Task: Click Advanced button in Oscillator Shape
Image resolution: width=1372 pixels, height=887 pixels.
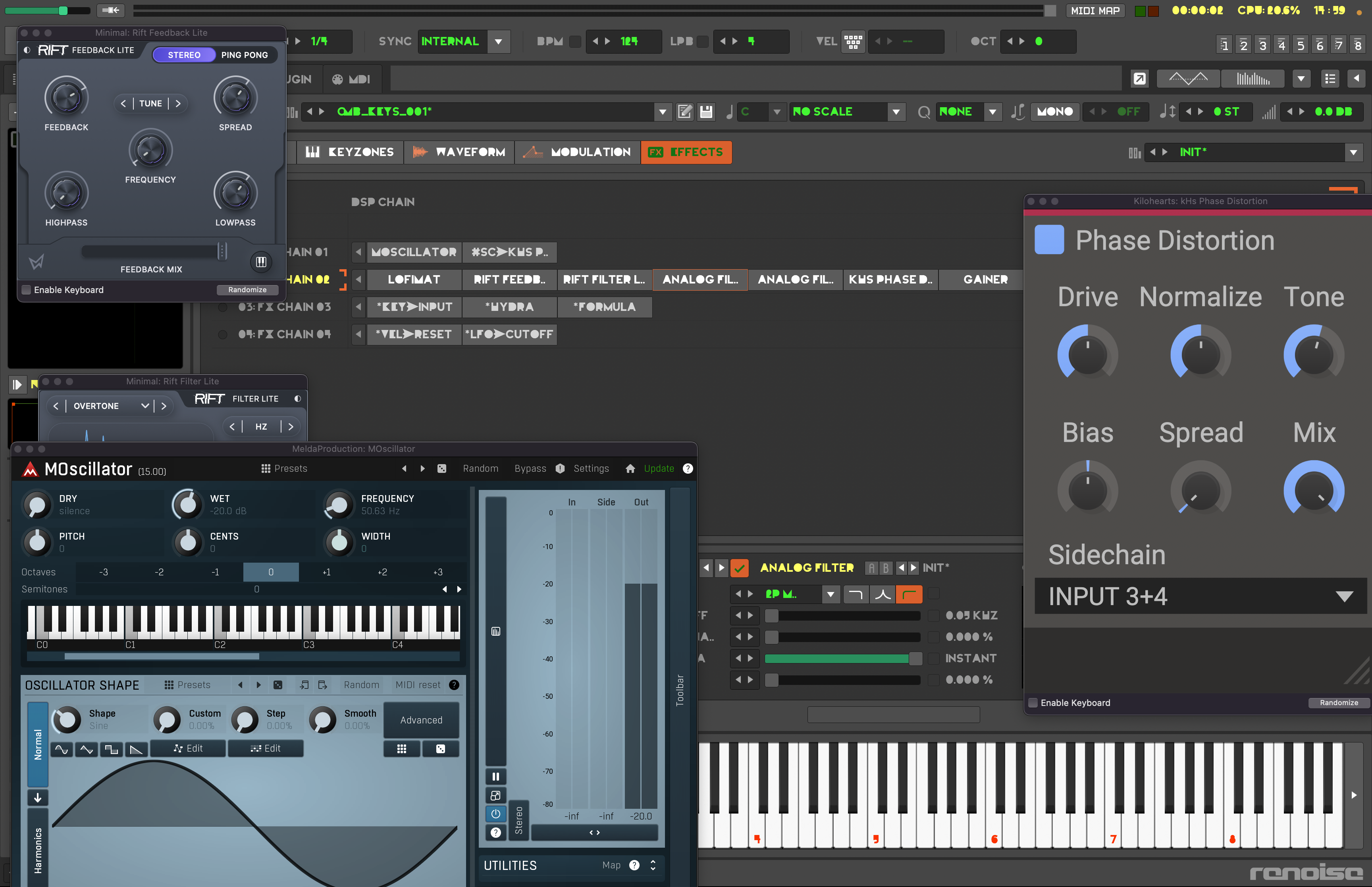Action: point(422,720)
